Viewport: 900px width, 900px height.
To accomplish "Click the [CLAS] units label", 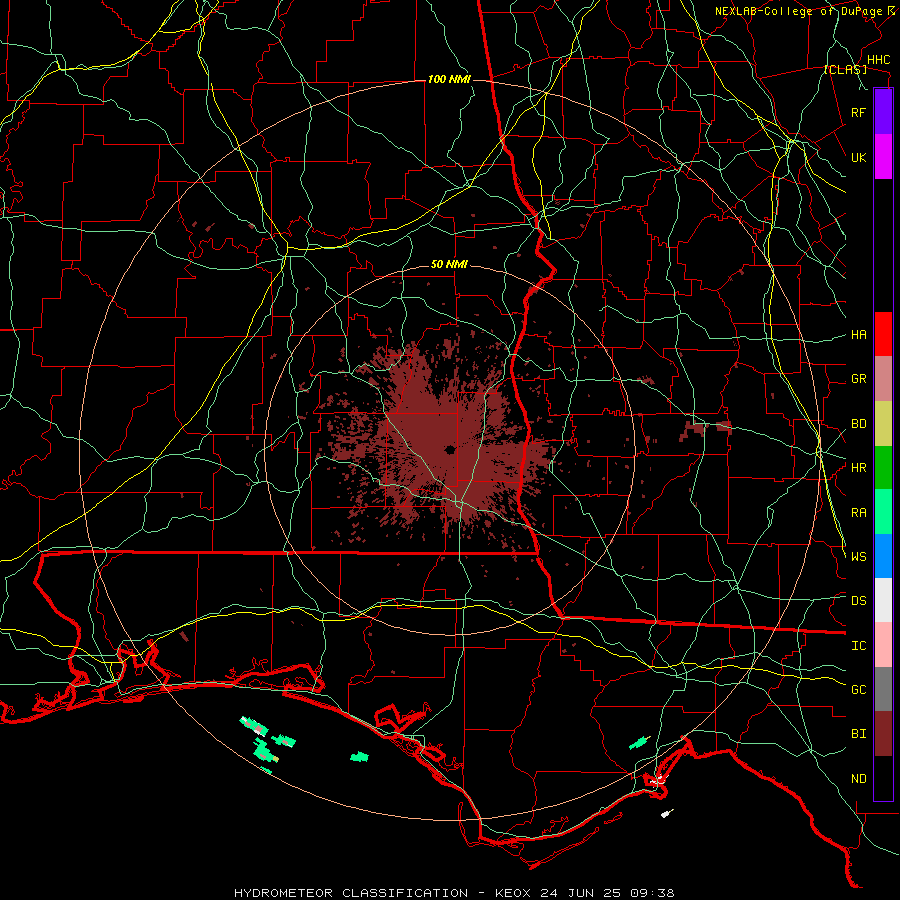I will tap(845, 69).
